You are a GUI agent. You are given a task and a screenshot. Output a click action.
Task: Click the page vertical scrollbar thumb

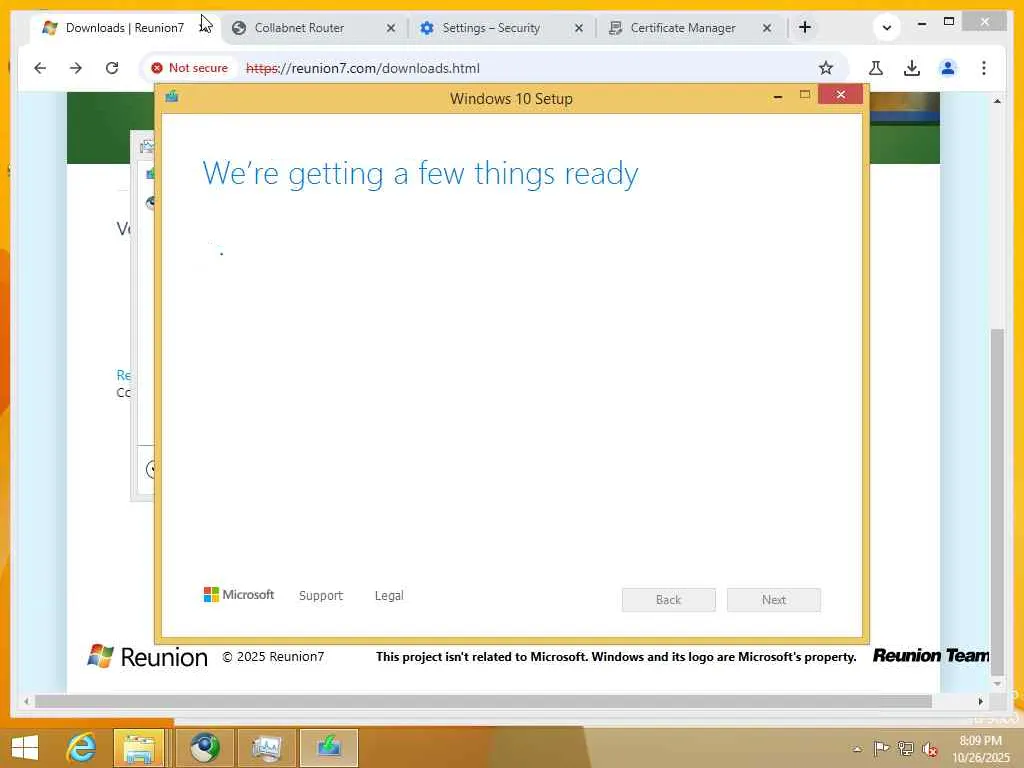coord(997,502)
